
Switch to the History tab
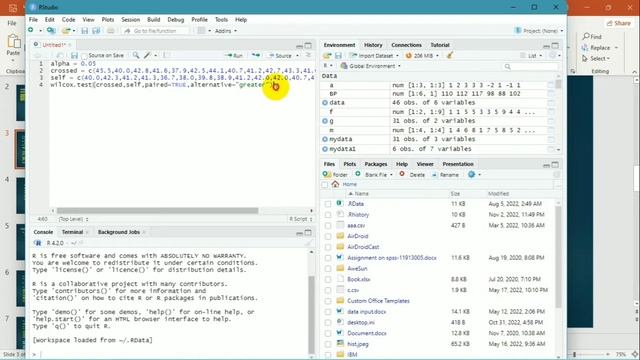373,45
